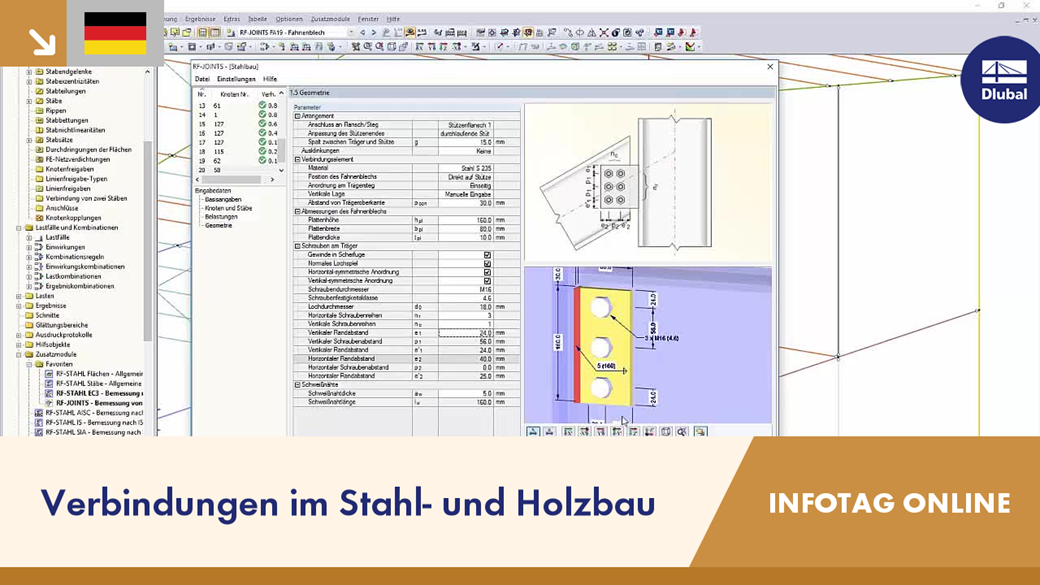Close the RF-JOINTS dialog

770,66
